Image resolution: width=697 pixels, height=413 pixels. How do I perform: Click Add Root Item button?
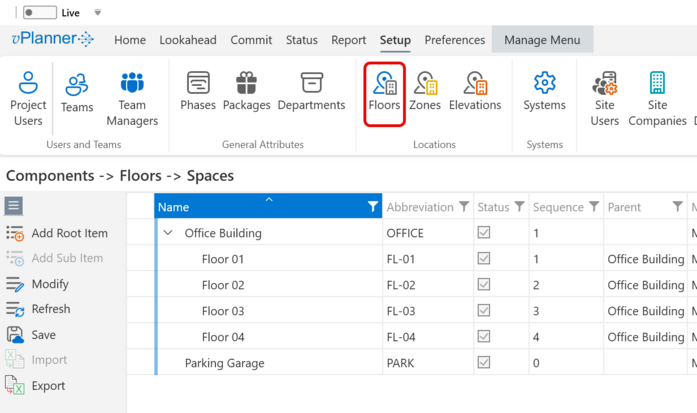(57, 233)
